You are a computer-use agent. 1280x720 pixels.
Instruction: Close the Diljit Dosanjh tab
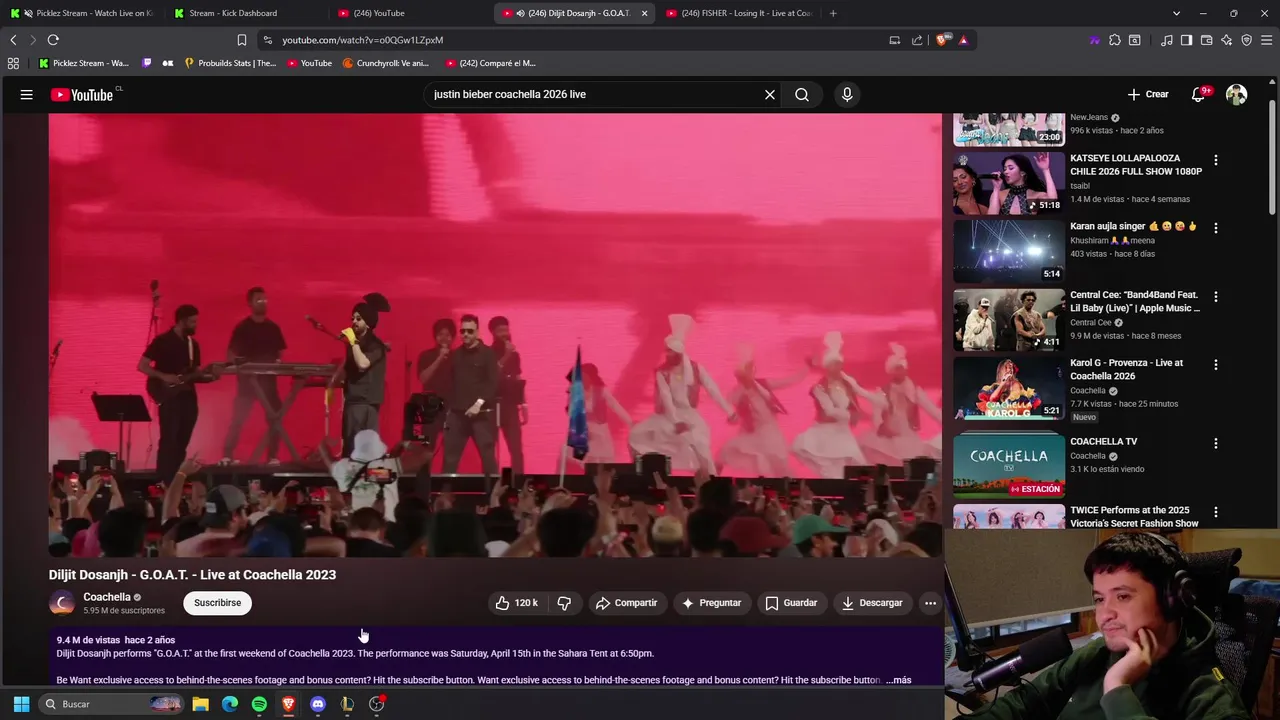click(x=644, y=13)
